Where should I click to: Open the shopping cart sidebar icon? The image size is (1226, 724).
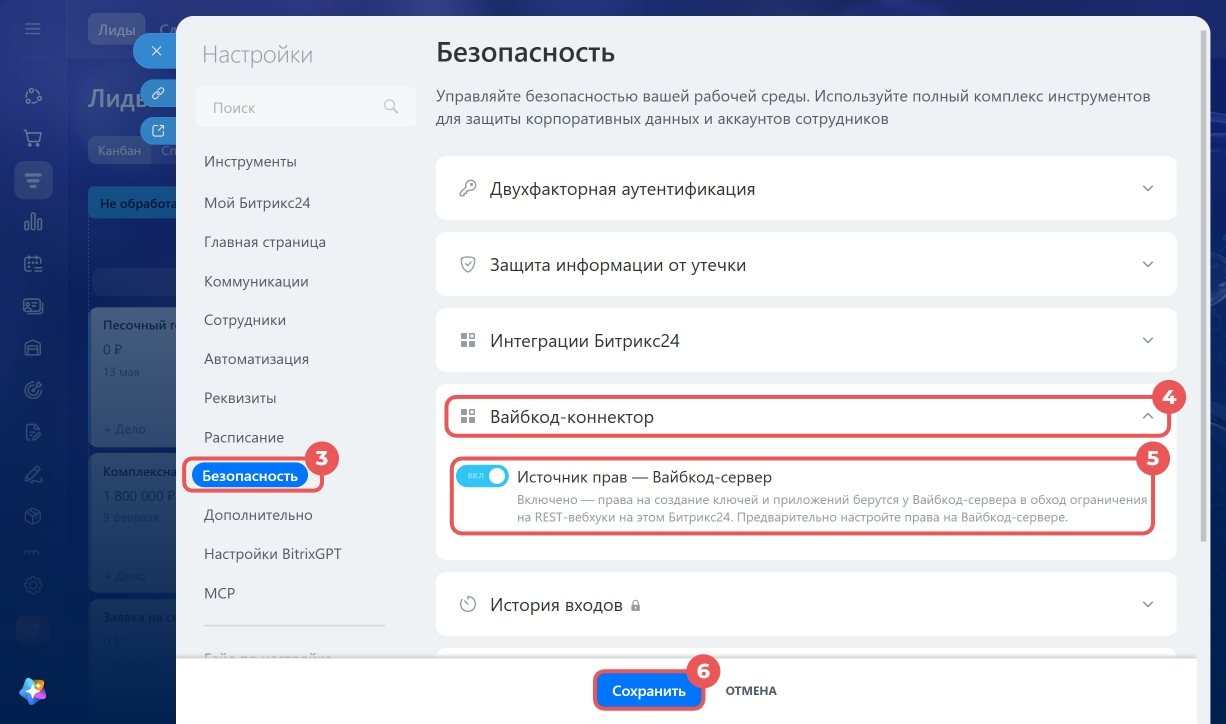[x=33, y=138]
